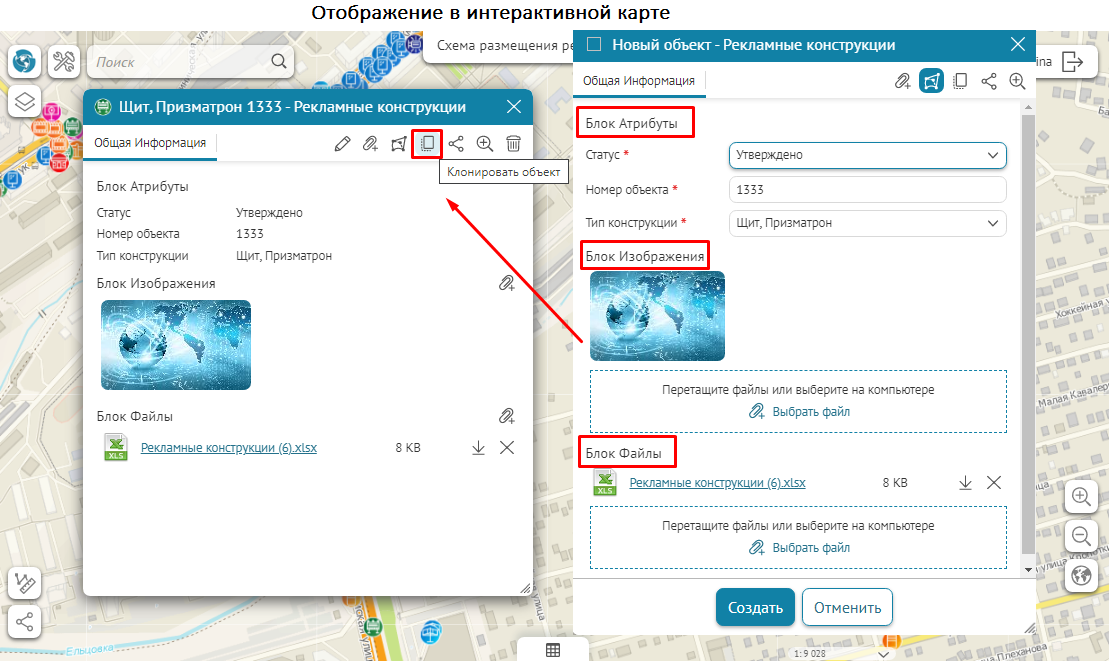
Task: Switch to Общая Информация tab in new object panel
Action: 639,82
